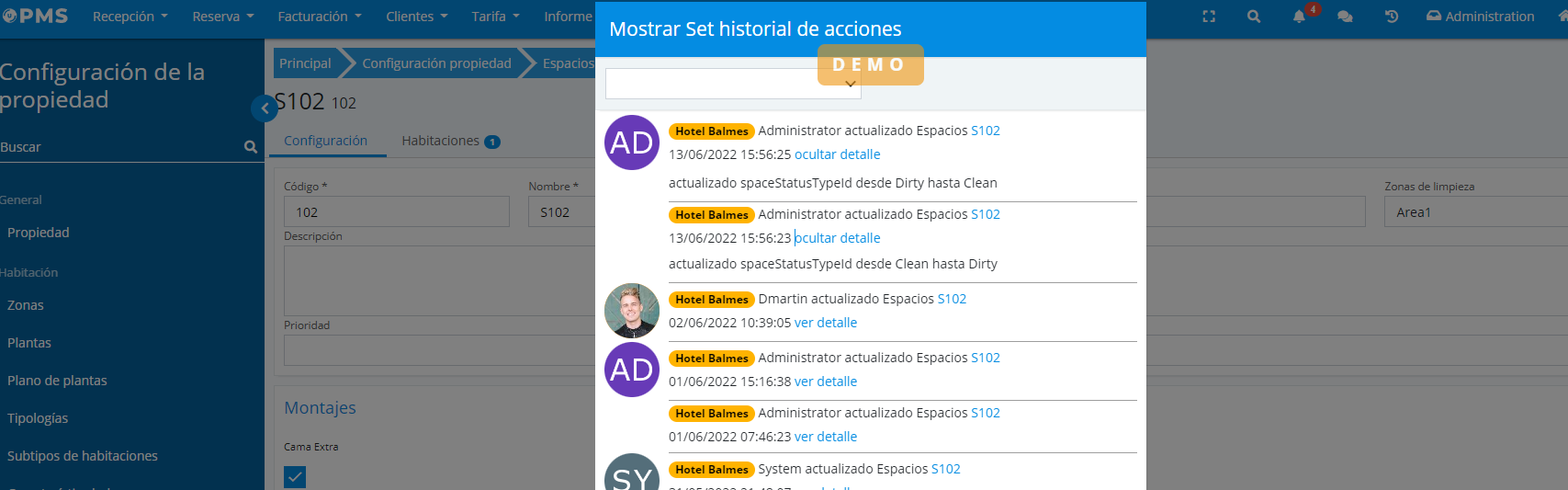Viewport: 1568px width, 490px height.
Task: Open the Administration user menu
Action: [x=1480, y=17]
